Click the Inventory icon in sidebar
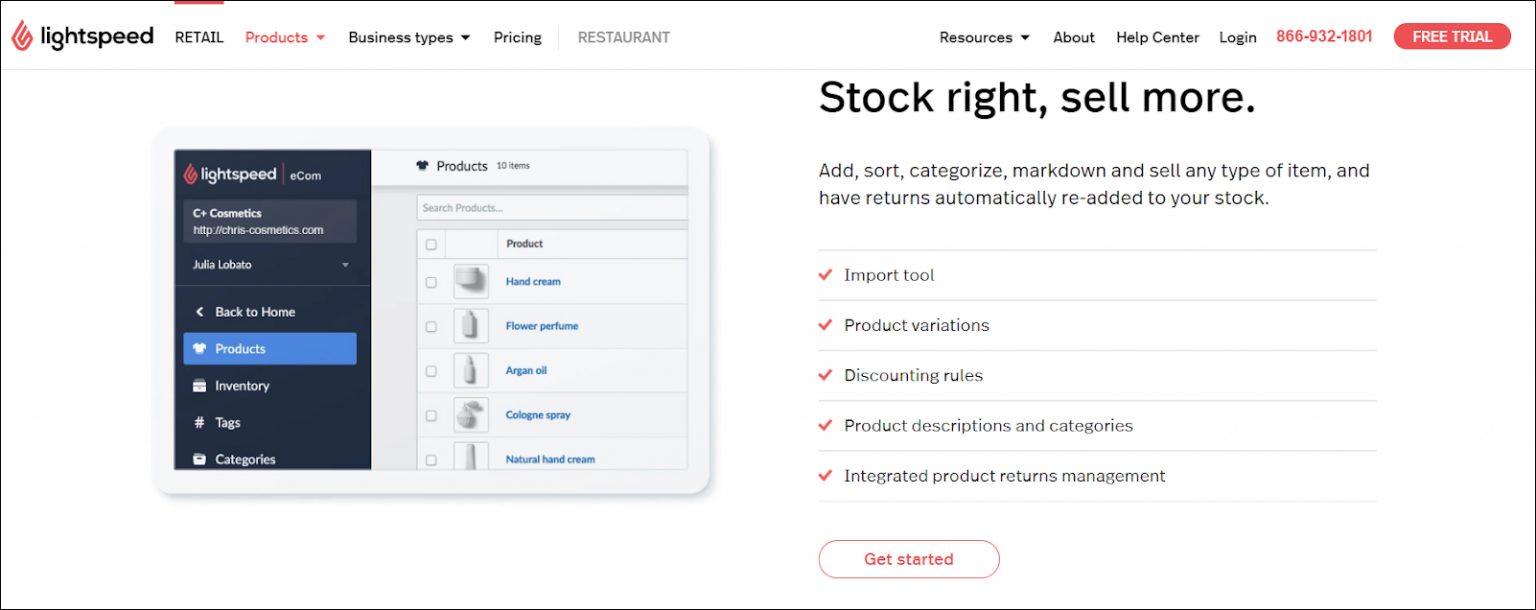 coord(199,386)
